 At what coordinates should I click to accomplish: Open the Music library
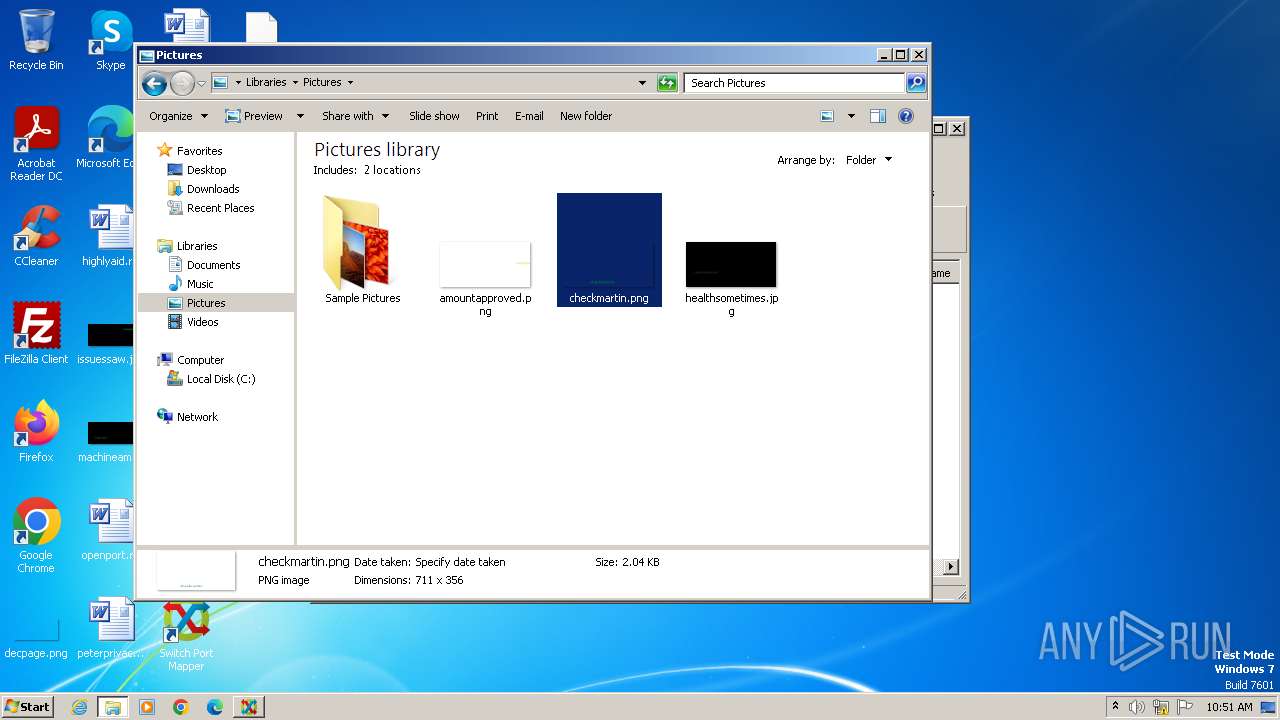coord(200,284)
